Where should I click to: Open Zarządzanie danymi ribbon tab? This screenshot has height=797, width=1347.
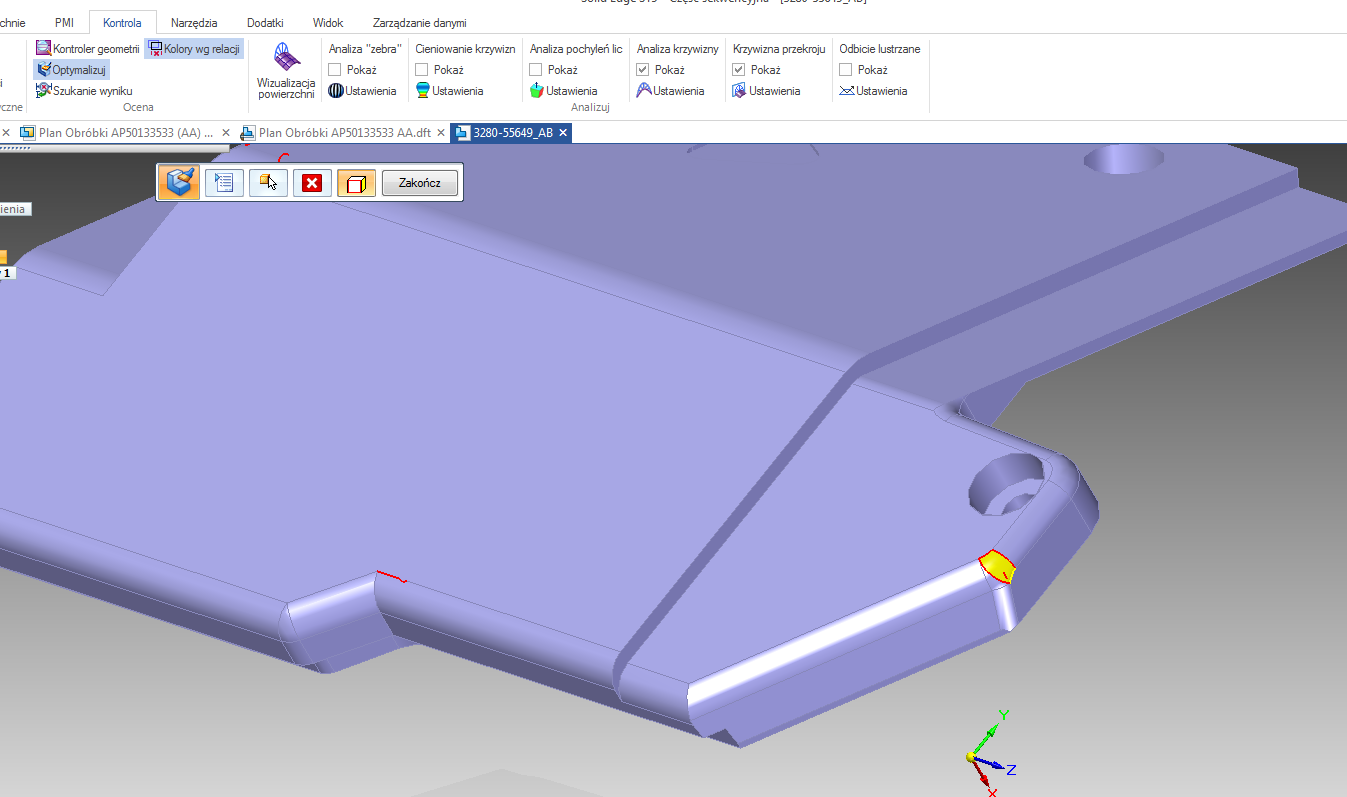pyautogui.click(x=419, y=22)
